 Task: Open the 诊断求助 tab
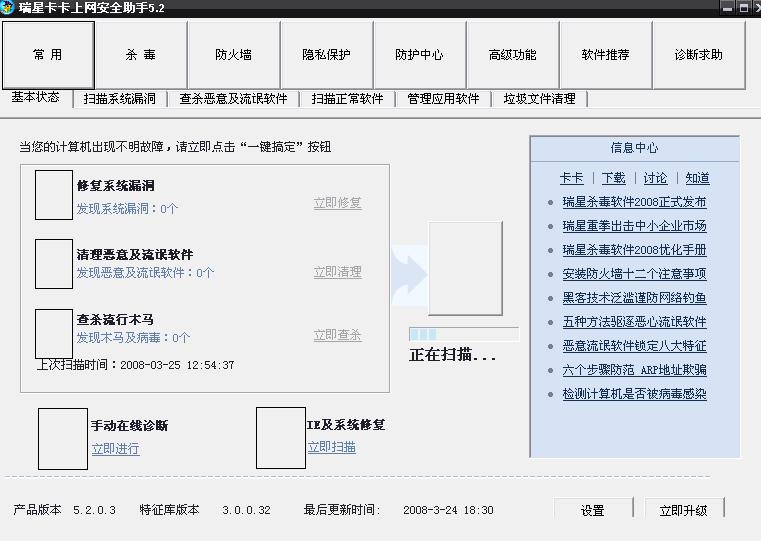click(699, 55)
